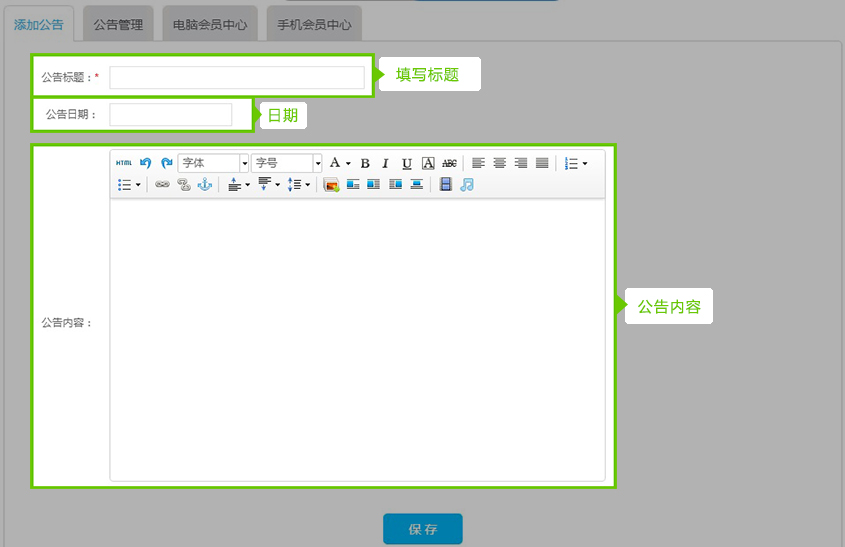Click the redo arrow icon
The width and height of the screenshot is (845, 547).
[x=166, y=163]
